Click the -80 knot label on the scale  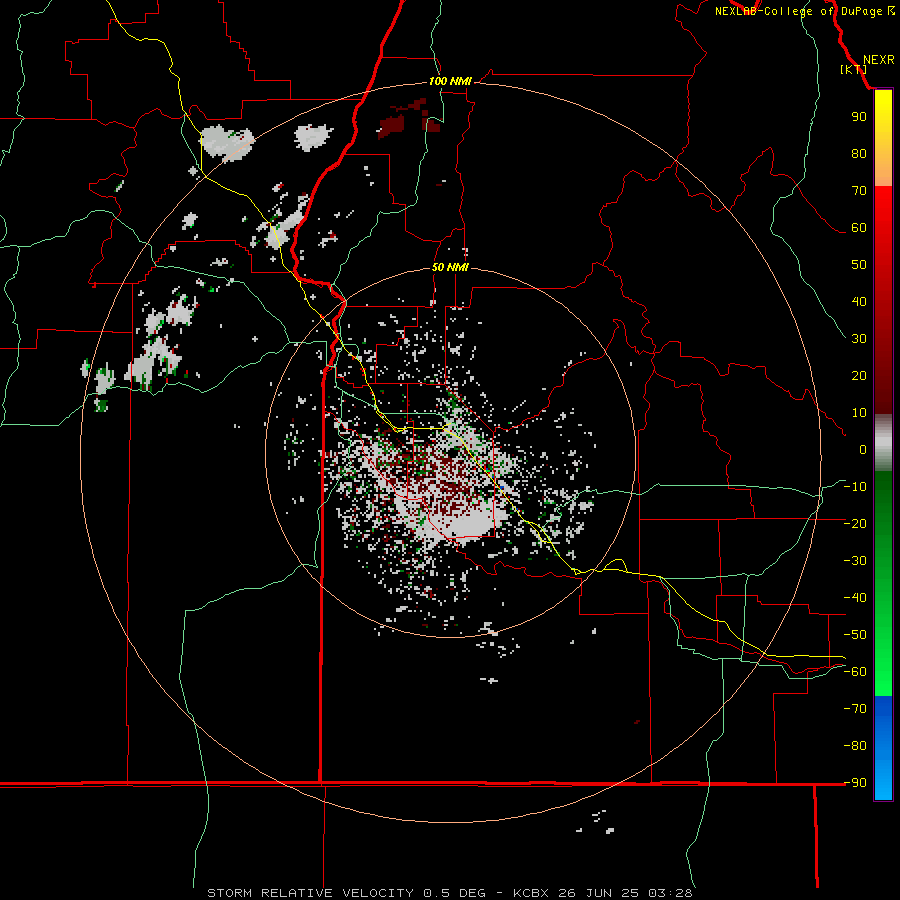[855, 746]
